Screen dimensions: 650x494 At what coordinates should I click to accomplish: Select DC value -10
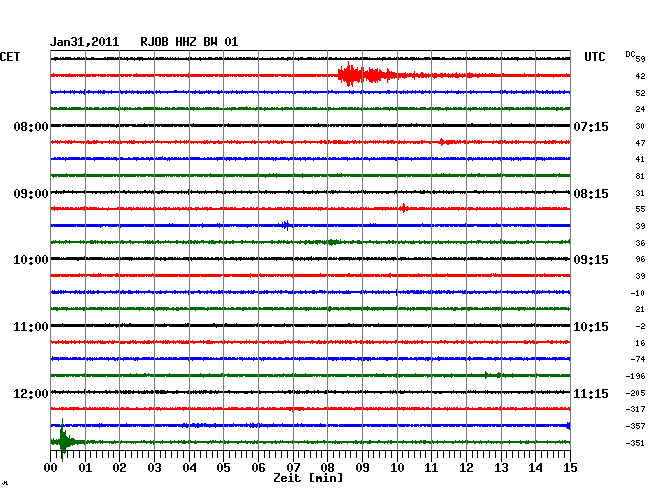pos(638,293)
